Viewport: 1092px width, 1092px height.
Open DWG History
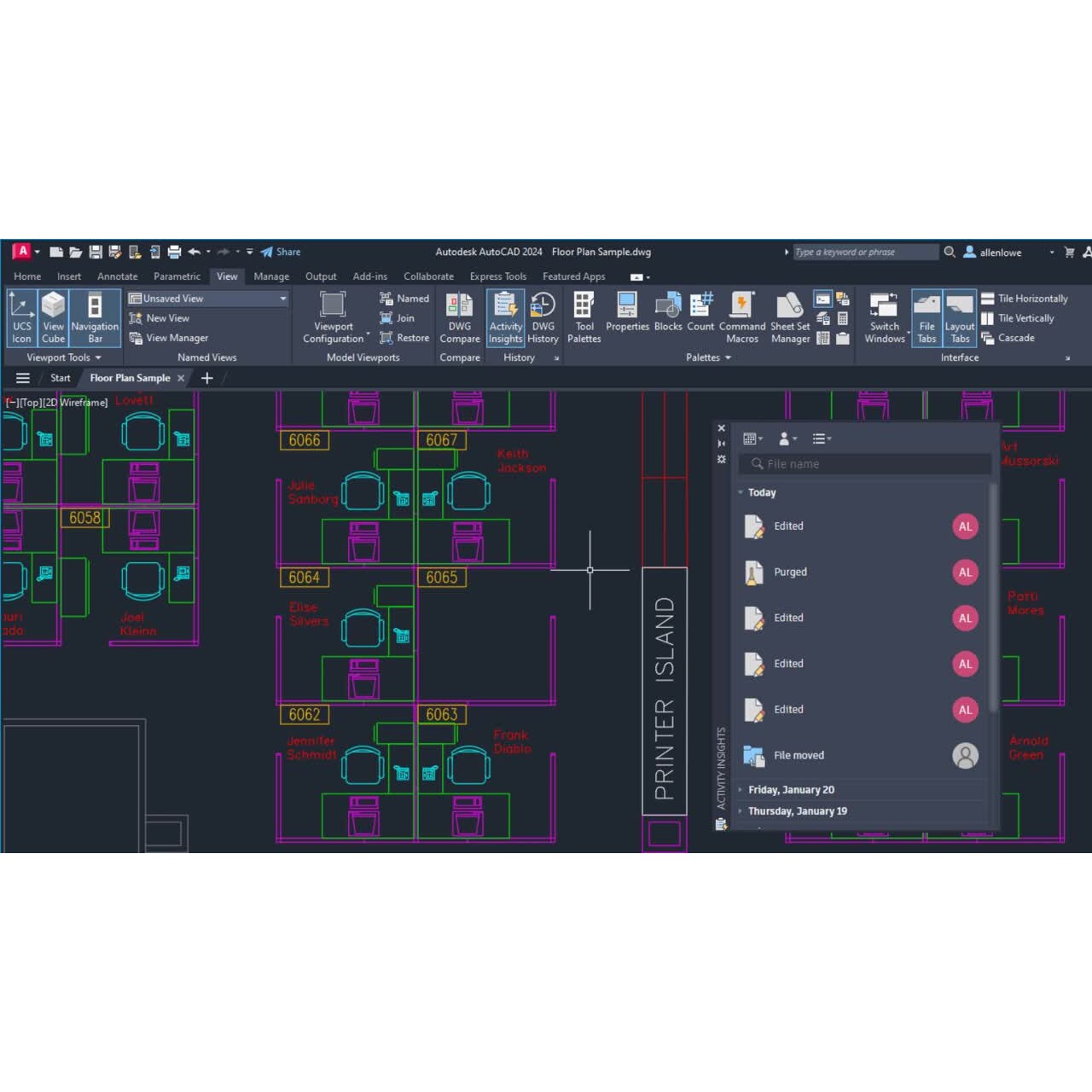pyautogui.click(x=543, y=317)
